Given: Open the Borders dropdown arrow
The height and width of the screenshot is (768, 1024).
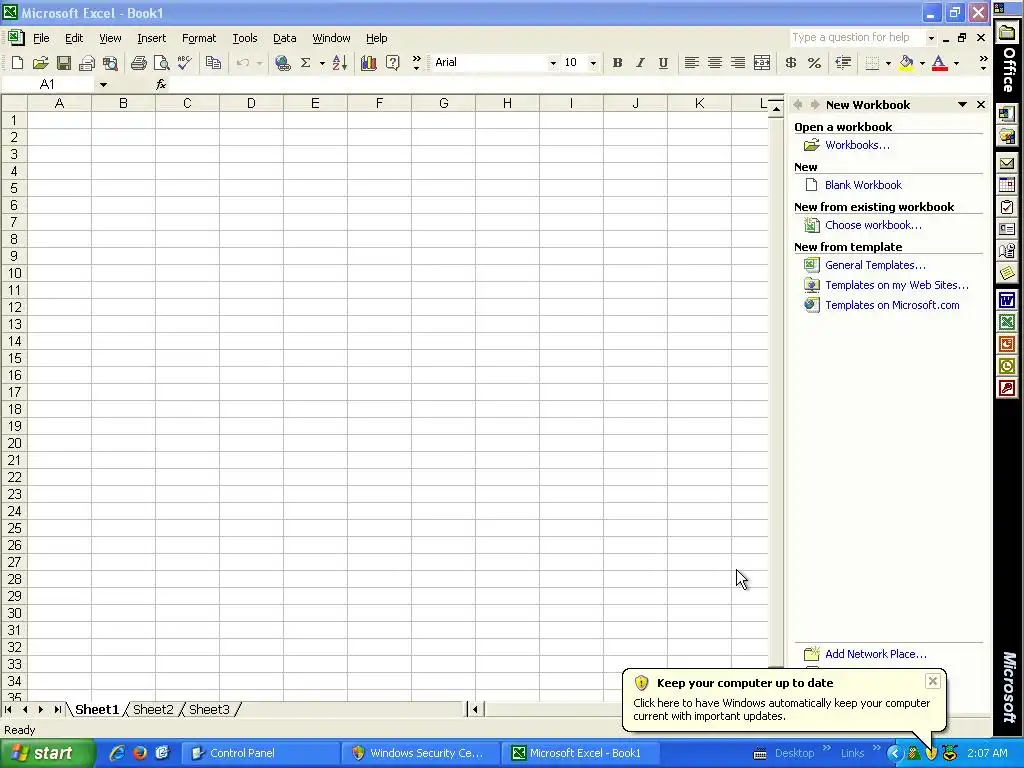Looking at the screenshot, I should coord(888,63).
